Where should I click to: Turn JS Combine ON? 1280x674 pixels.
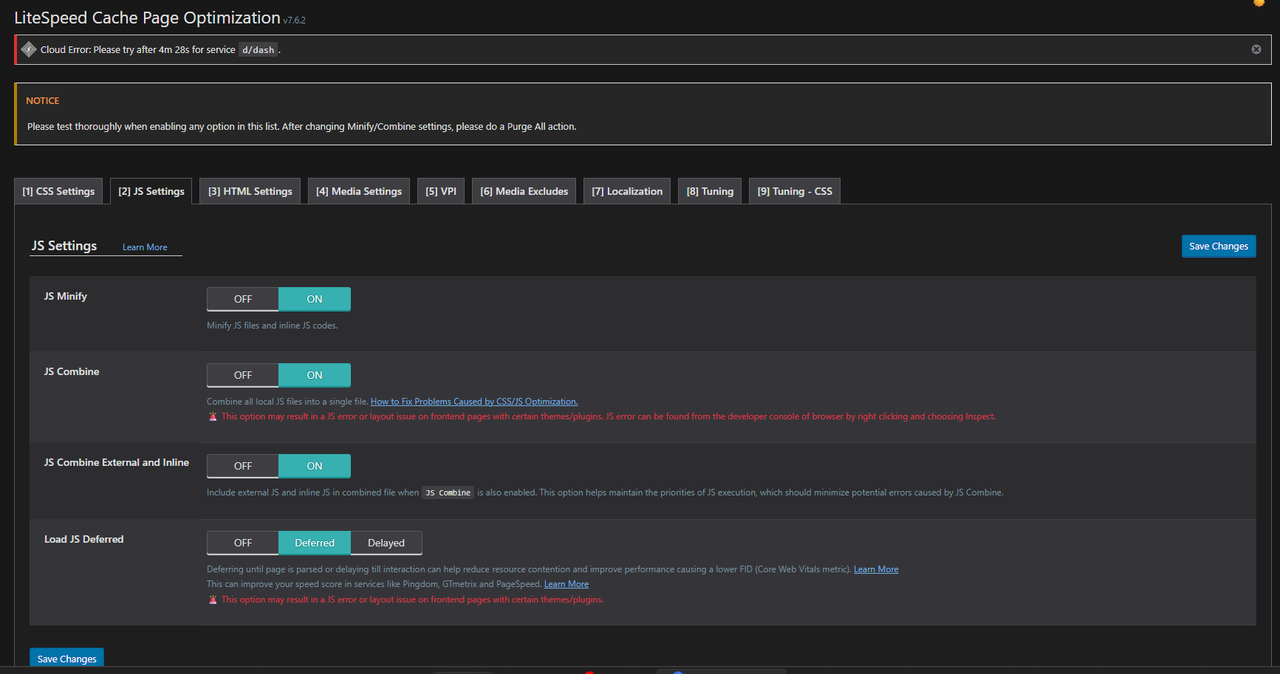pyautogui.click(x=315, y=375)
